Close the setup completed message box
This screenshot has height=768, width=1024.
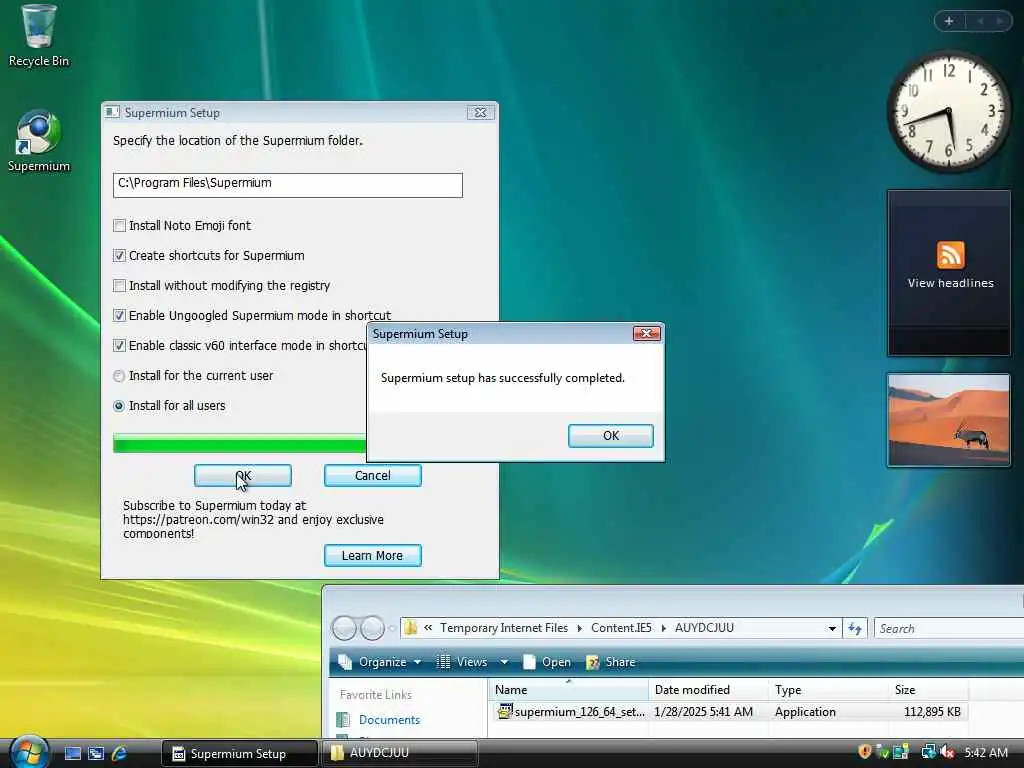647,334
